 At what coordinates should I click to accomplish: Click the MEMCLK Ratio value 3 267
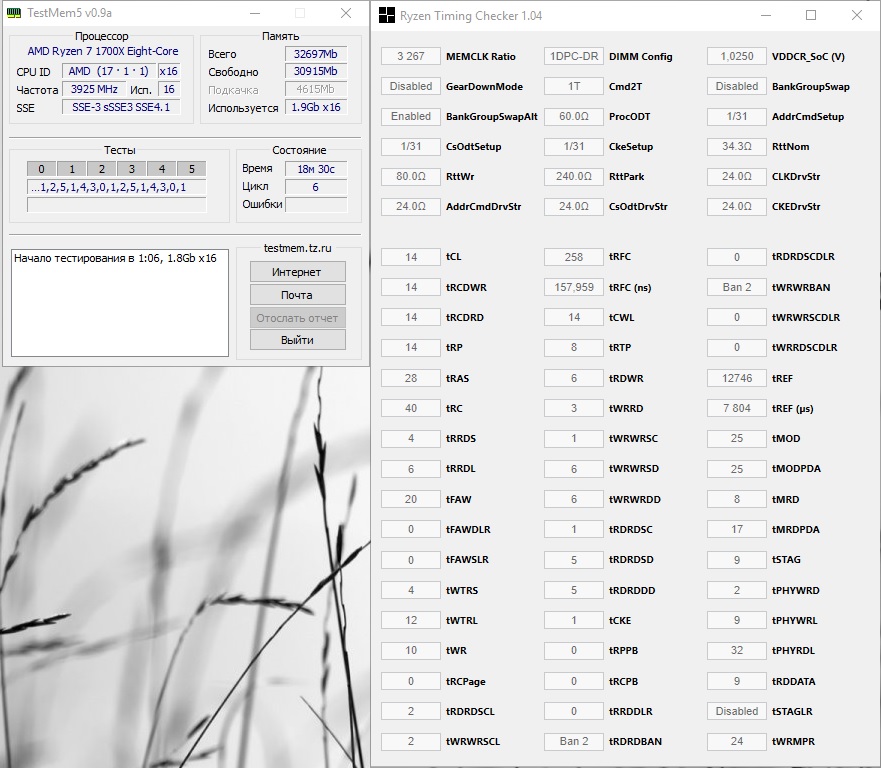[411, 56]
